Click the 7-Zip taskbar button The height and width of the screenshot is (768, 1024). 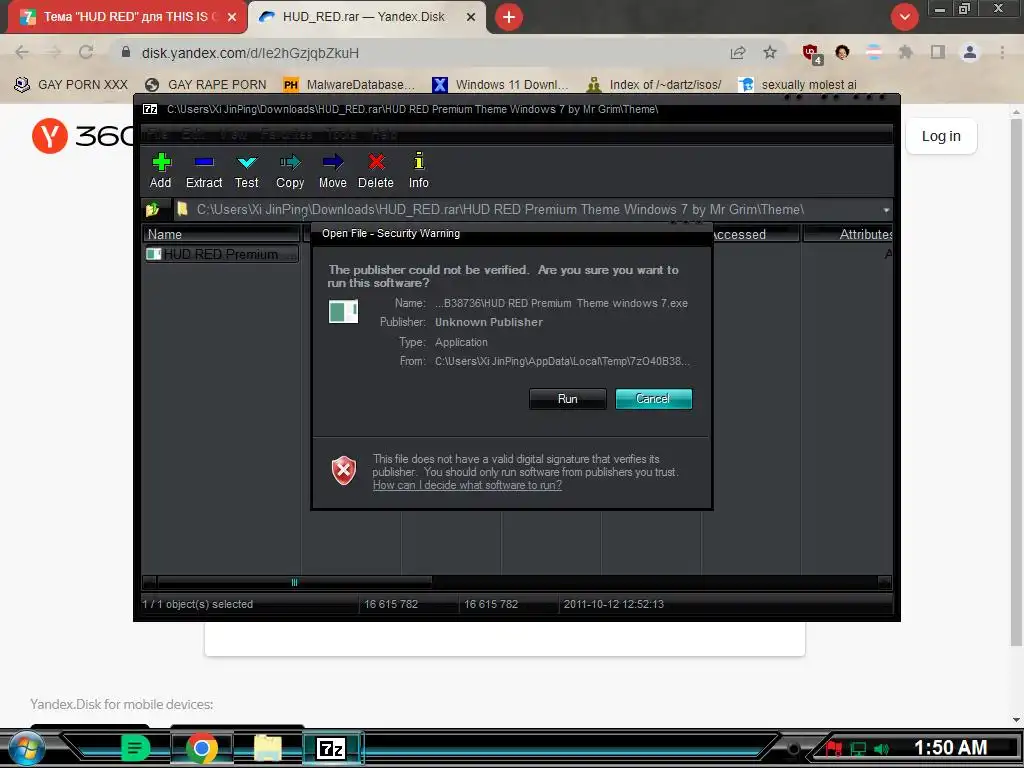331,748
